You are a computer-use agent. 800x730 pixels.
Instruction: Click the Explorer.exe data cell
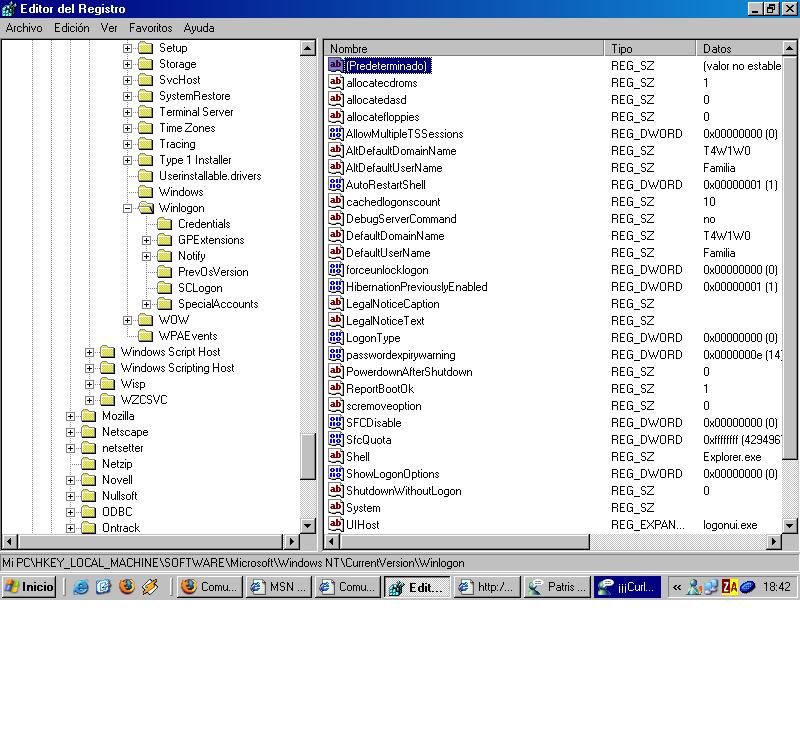[732, 457]
